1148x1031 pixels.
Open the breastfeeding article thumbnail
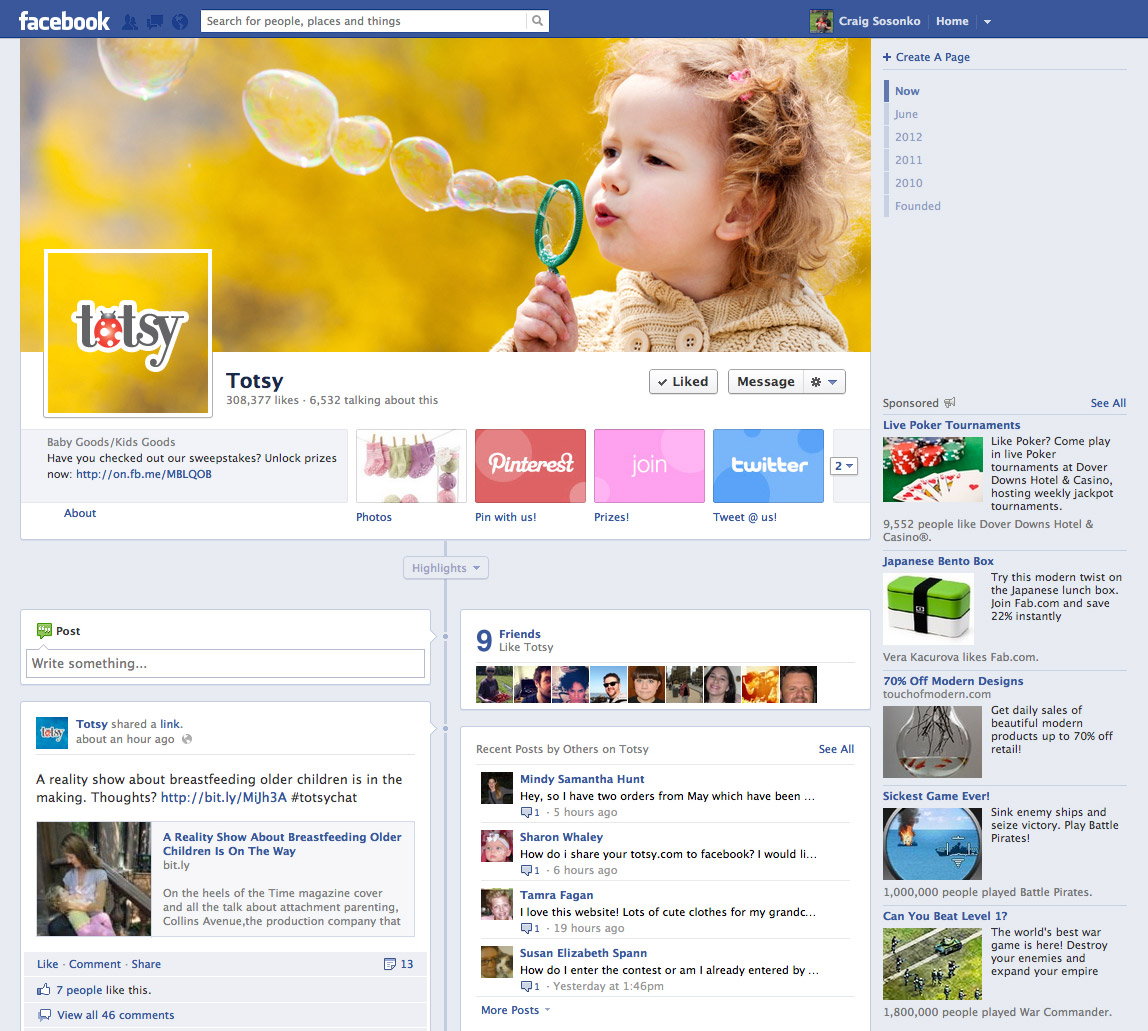tap(94, 879)
